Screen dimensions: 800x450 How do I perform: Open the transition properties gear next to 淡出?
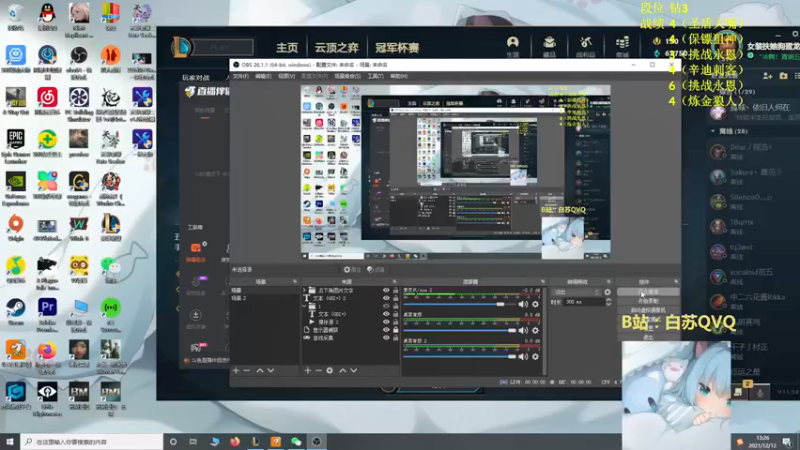[x=607, y=292]
